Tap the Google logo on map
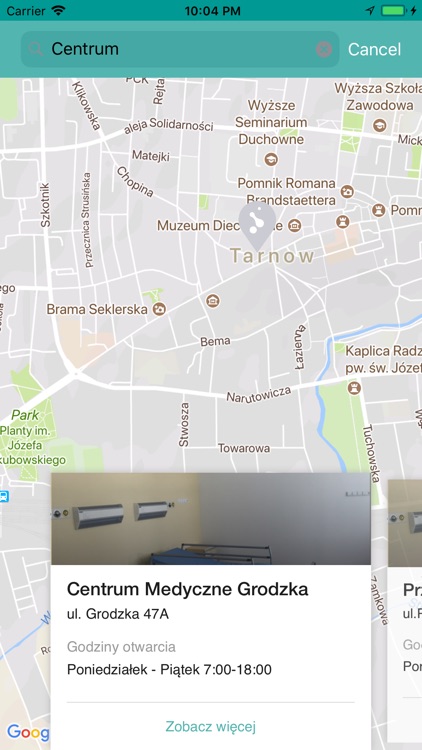Viewport: 422px width, 750px height. click(x=28, y=732)
